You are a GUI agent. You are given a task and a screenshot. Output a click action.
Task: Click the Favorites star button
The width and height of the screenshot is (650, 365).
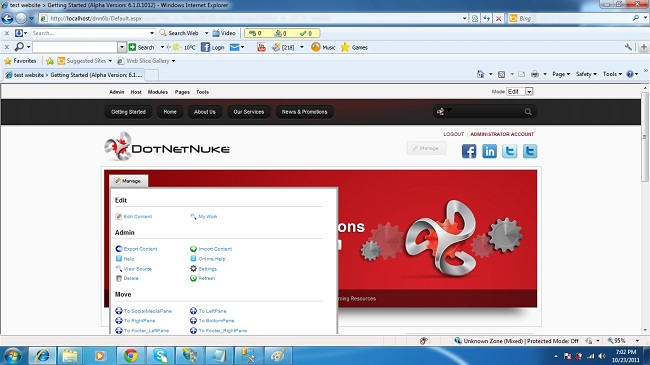(20, 61)
